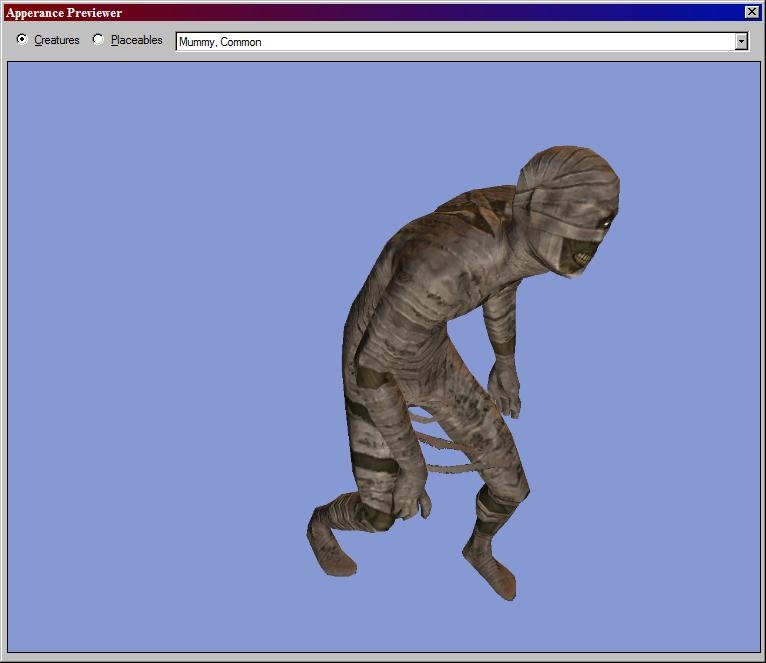
Task: Click the Placeables label text
Action: pyautogui.click(x=137, y=41)
